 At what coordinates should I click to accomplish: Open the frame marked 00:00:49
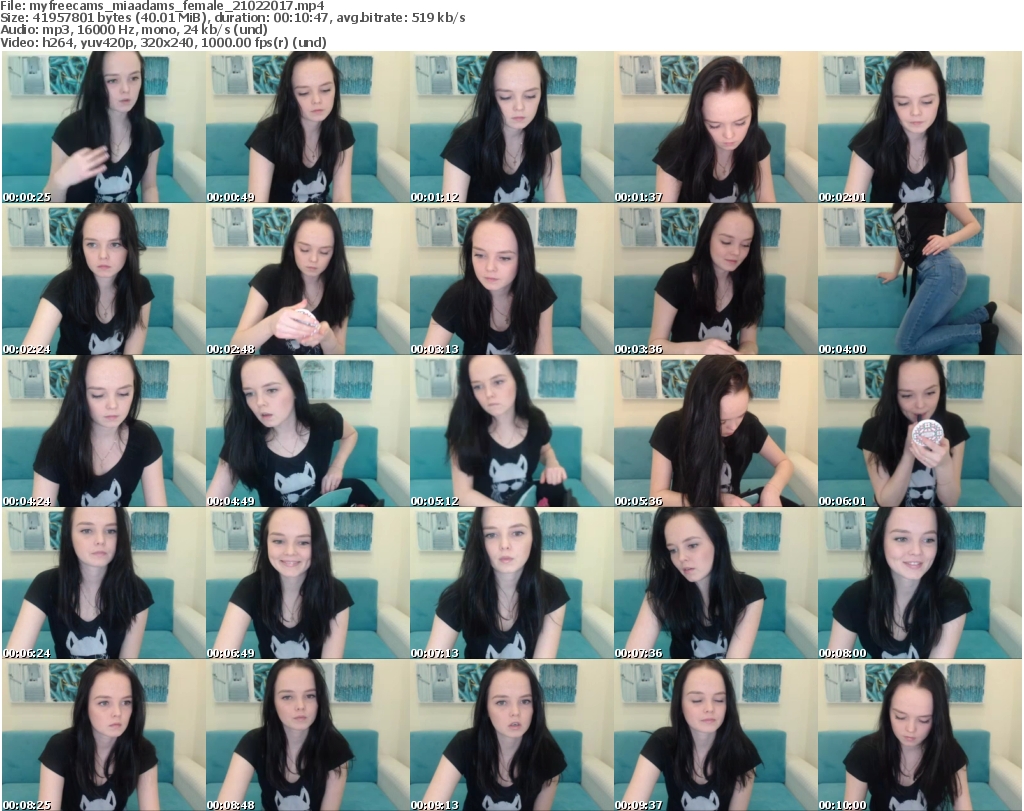click(308, 127)
